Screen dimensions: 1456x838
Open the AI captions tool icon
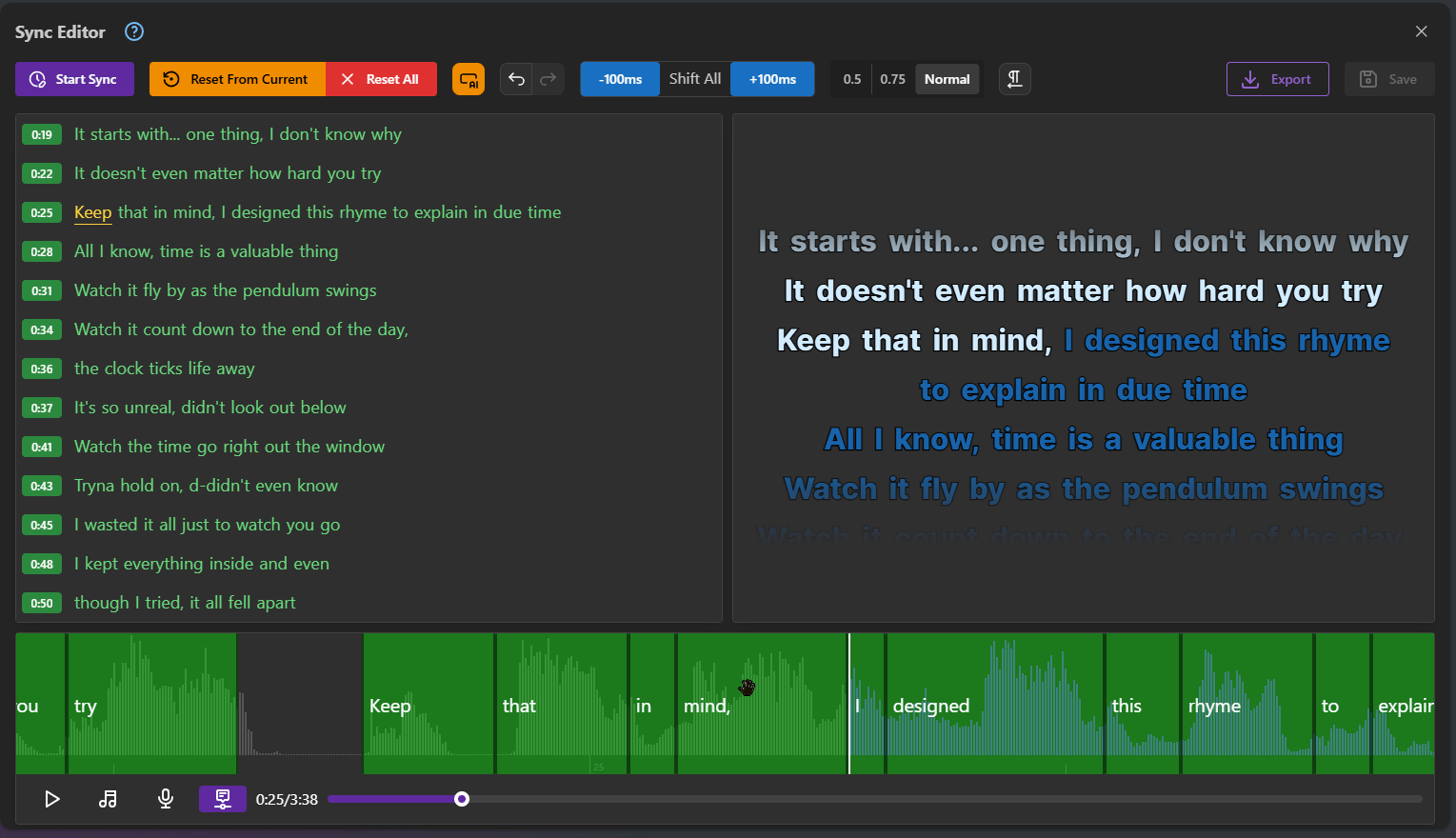pos(469,79)
